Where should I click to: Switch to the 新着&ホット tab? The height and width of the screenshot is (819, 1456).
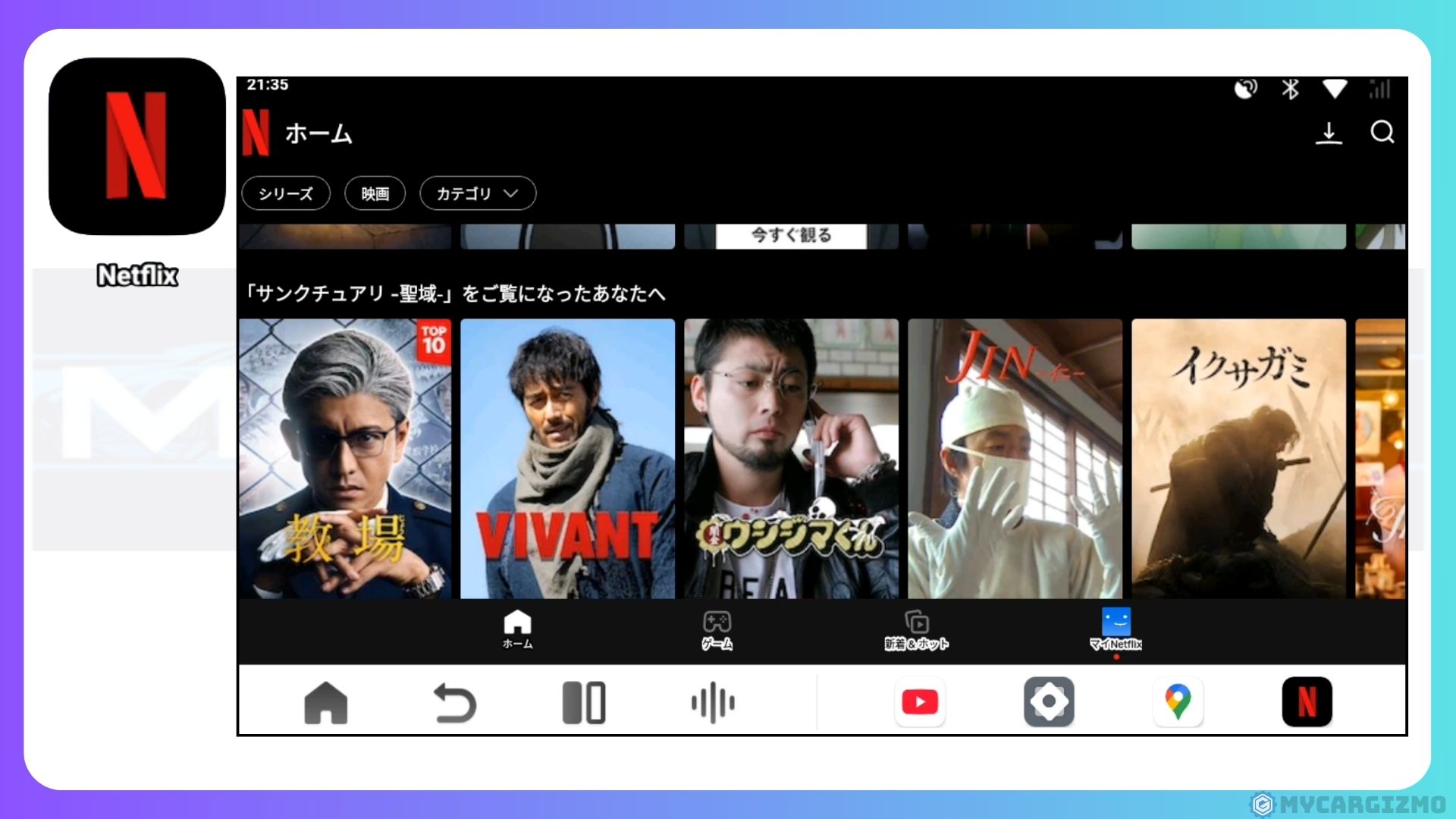coord(916,630)
